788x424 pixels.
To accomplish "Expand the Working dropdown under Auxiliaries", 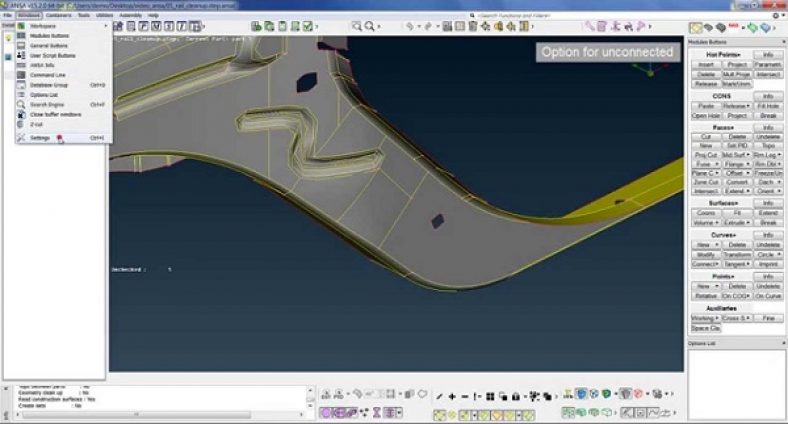I will [705, 318].
